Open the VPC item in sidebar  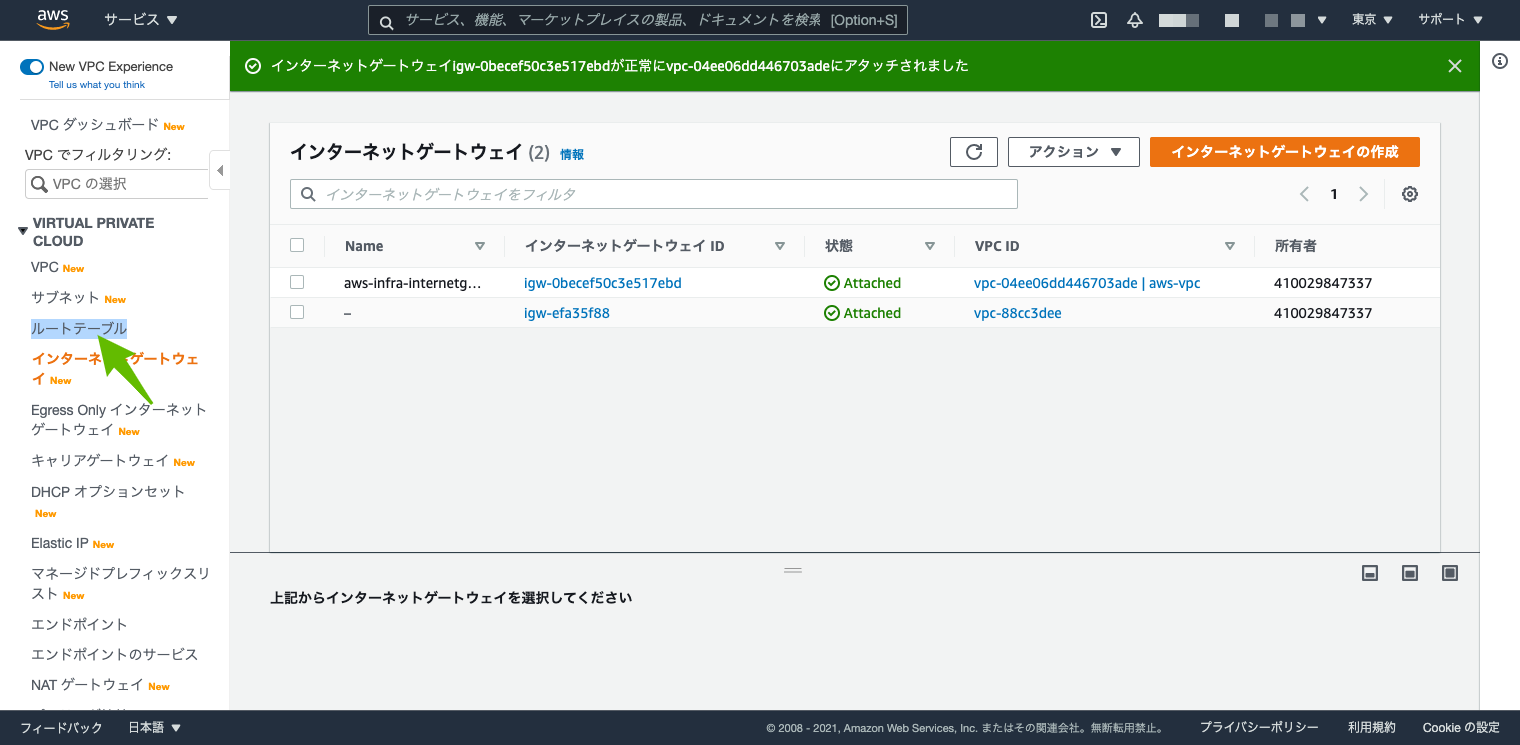click(45, 267)
